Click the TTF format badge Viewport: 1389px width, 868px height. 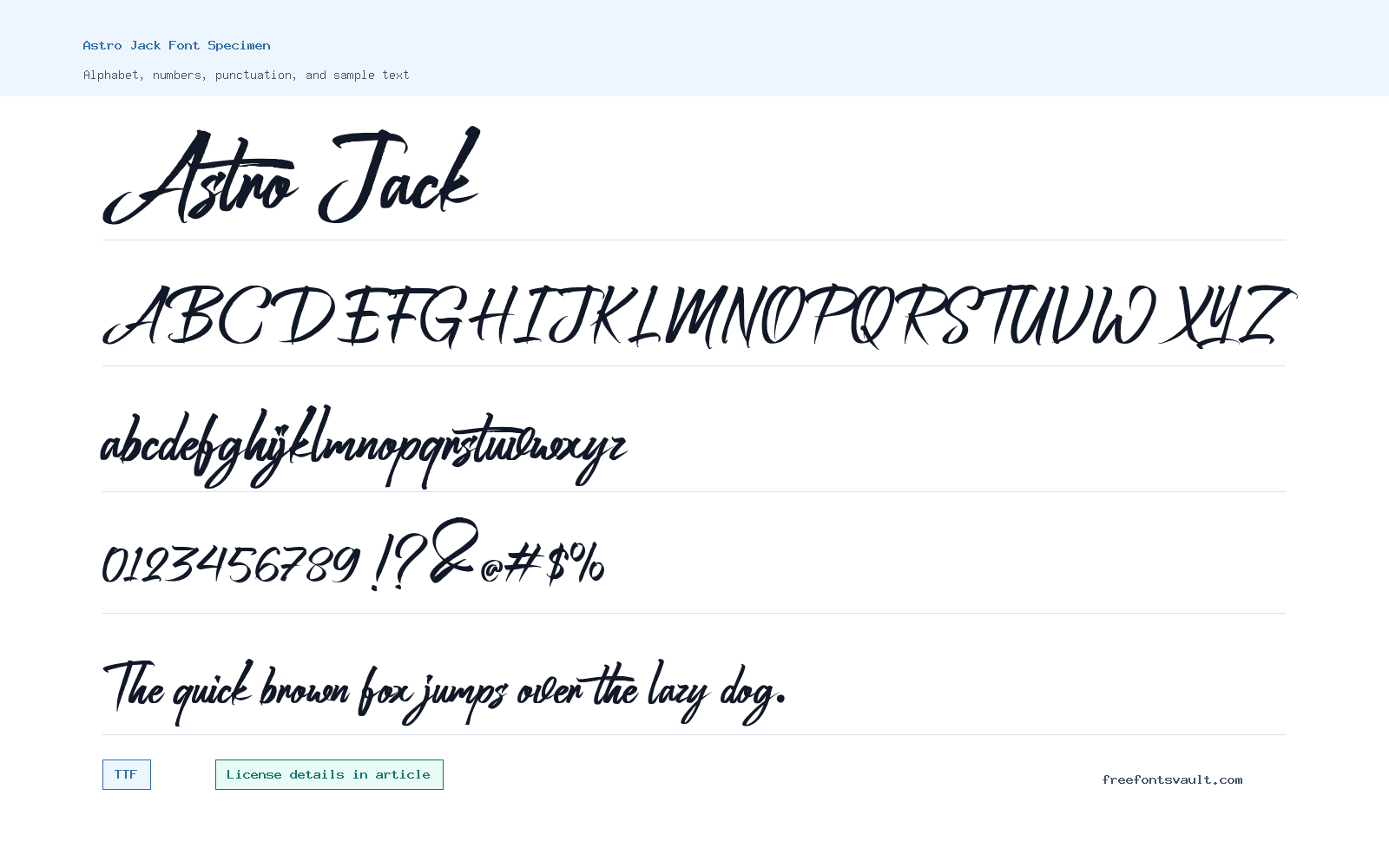point(127,774)
